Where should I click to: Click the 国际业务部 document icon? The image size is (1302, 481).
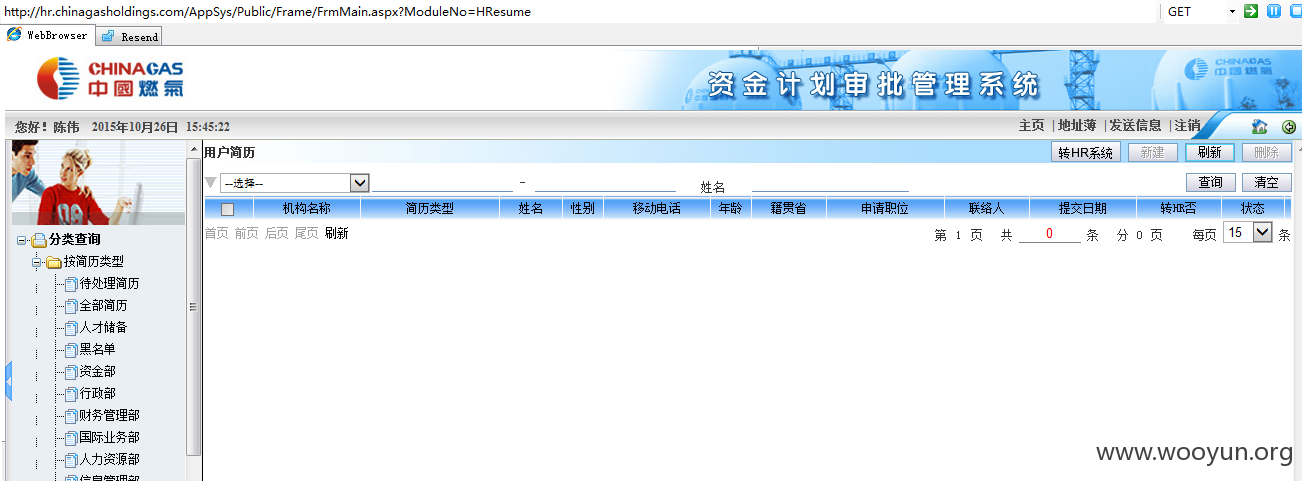(71, 438)
